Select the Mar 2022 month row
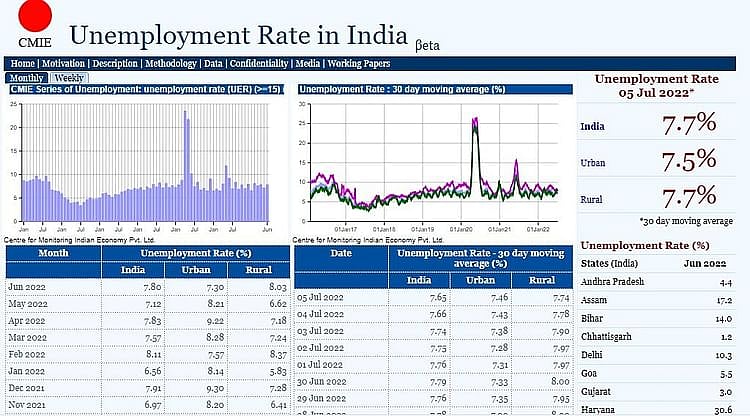 [148, 338]
